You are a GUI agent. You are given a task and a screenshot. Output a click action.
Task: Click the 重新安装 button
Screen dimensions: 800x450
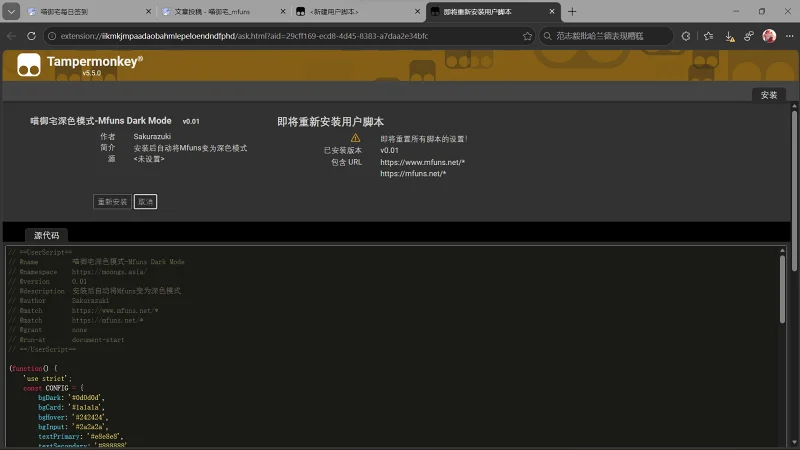click(112, 202)
